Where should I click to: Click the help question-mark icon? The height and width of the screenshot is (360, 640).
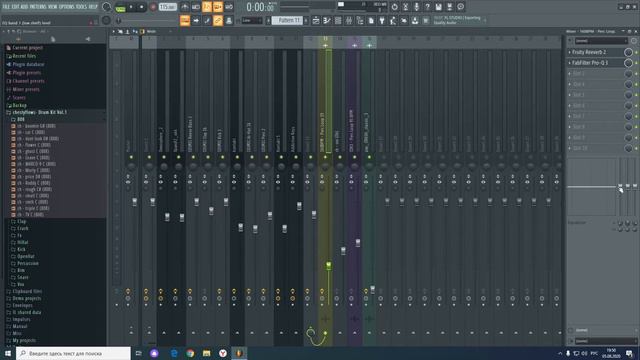[427, 7]
